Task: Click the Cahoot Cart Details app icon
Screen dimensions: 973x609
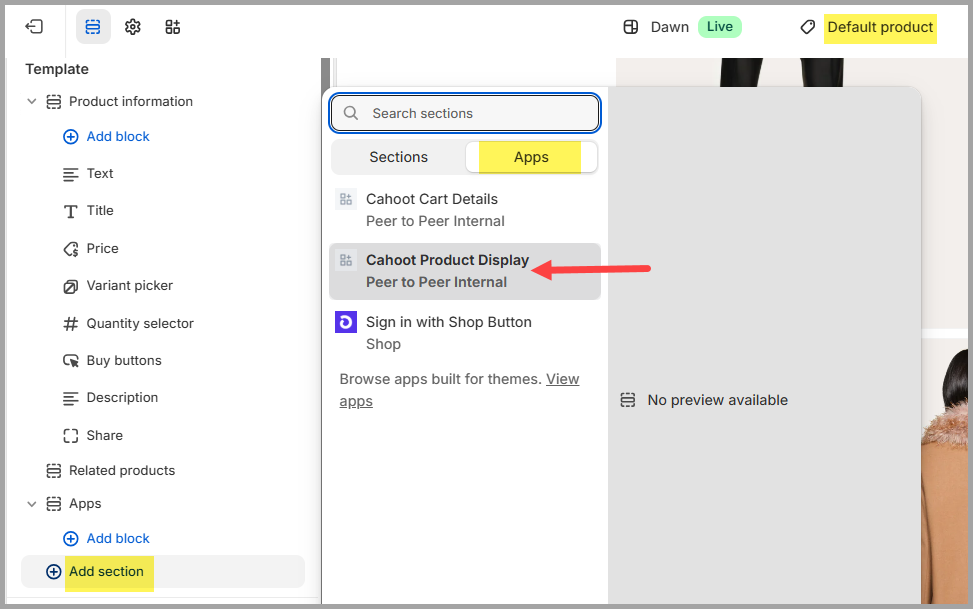Action: coord(346,199)
